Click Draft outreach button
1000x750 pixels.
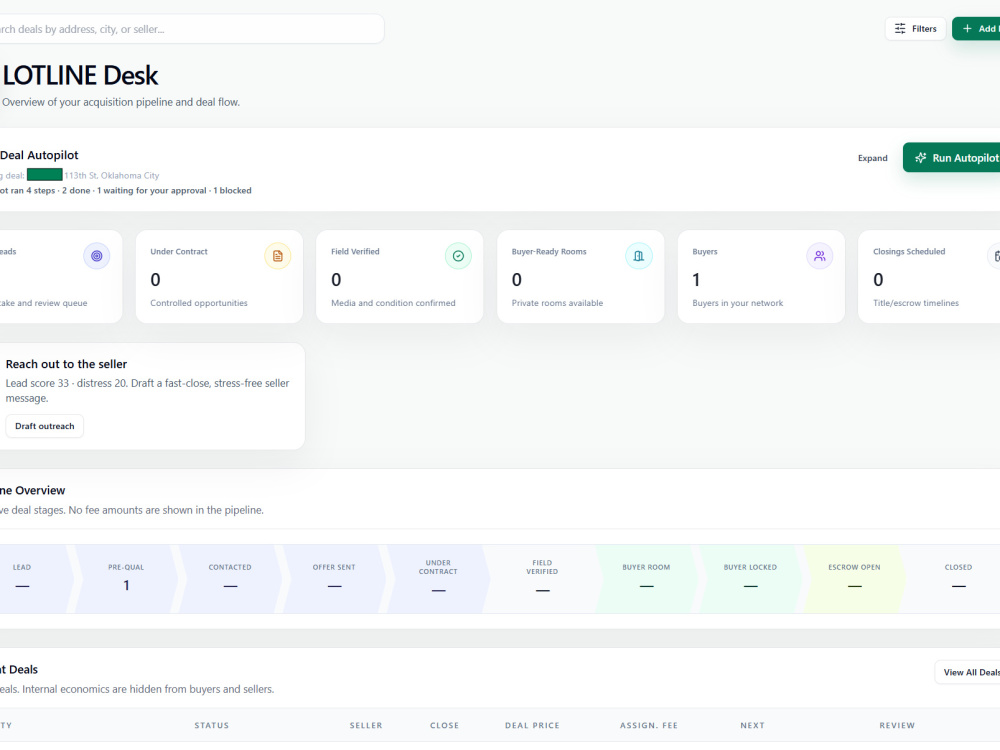pos(45,426)
